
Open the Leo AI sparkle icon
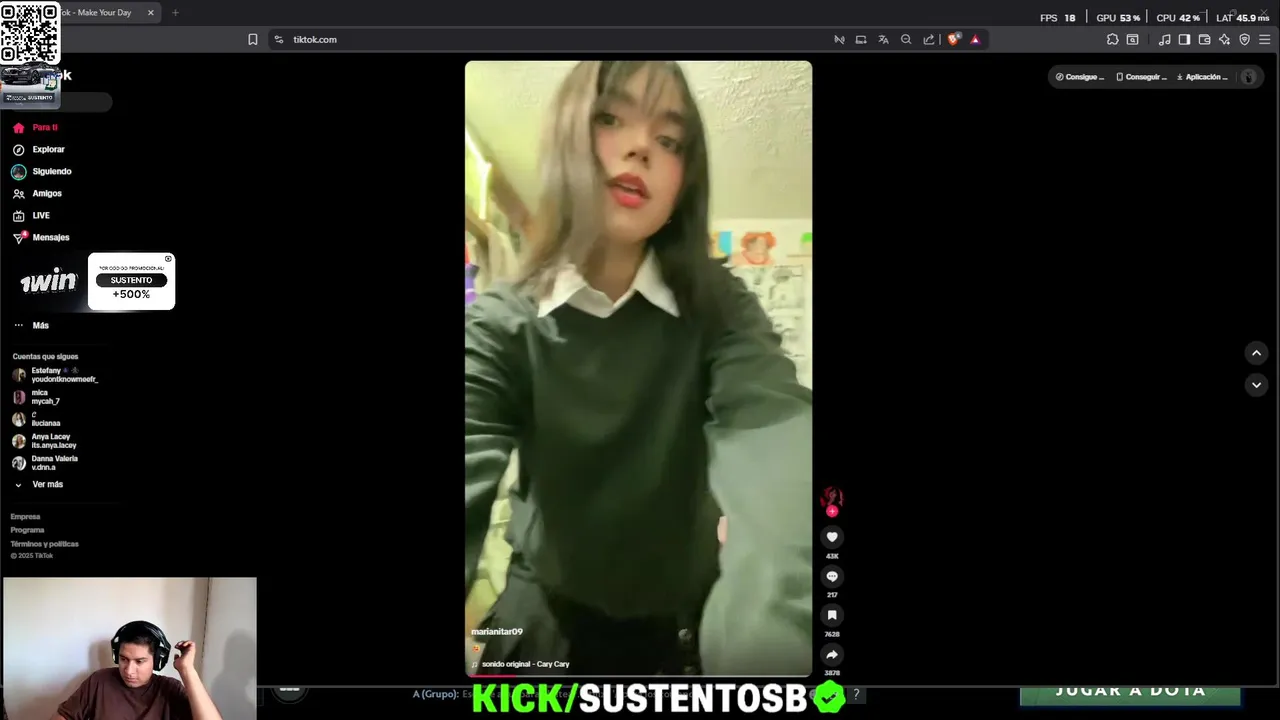1224,40
